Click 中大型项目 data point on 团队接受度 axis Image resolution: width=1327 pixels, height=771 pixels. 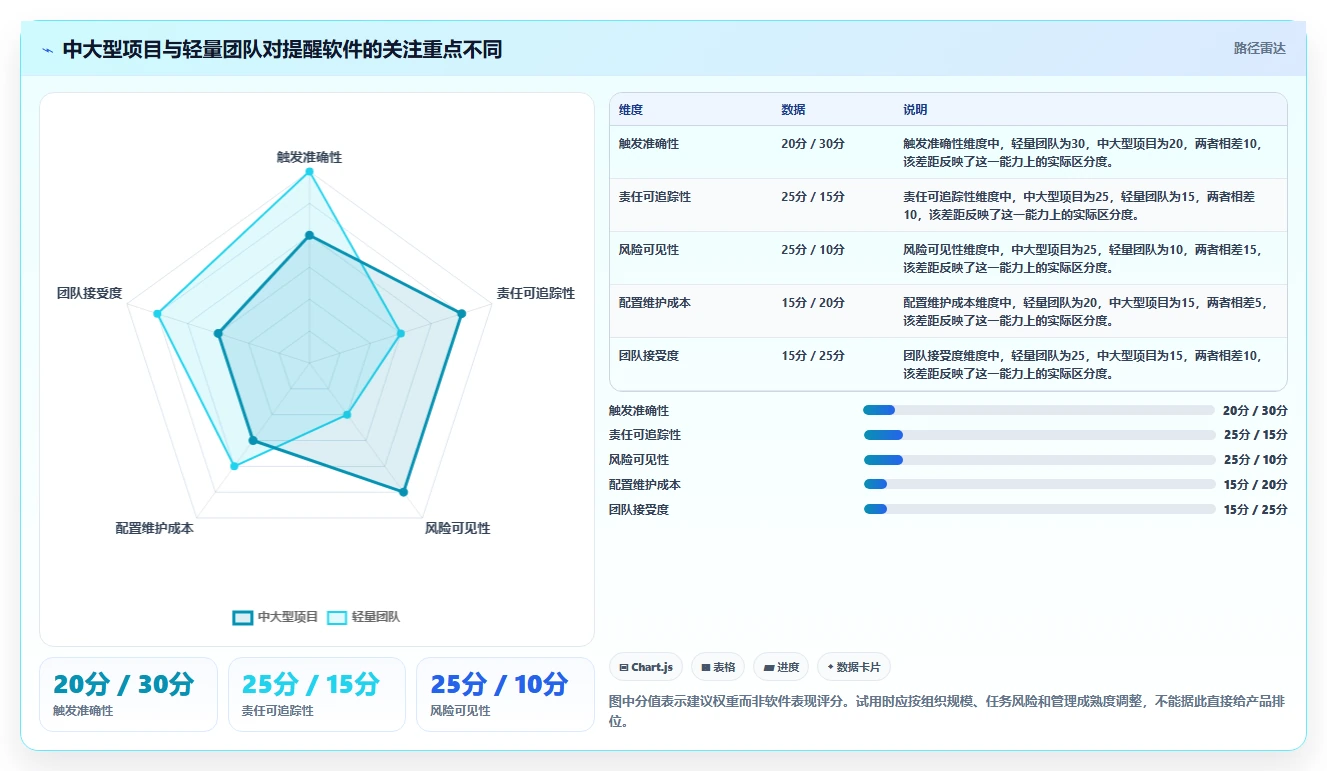click(x=218, y=334)
